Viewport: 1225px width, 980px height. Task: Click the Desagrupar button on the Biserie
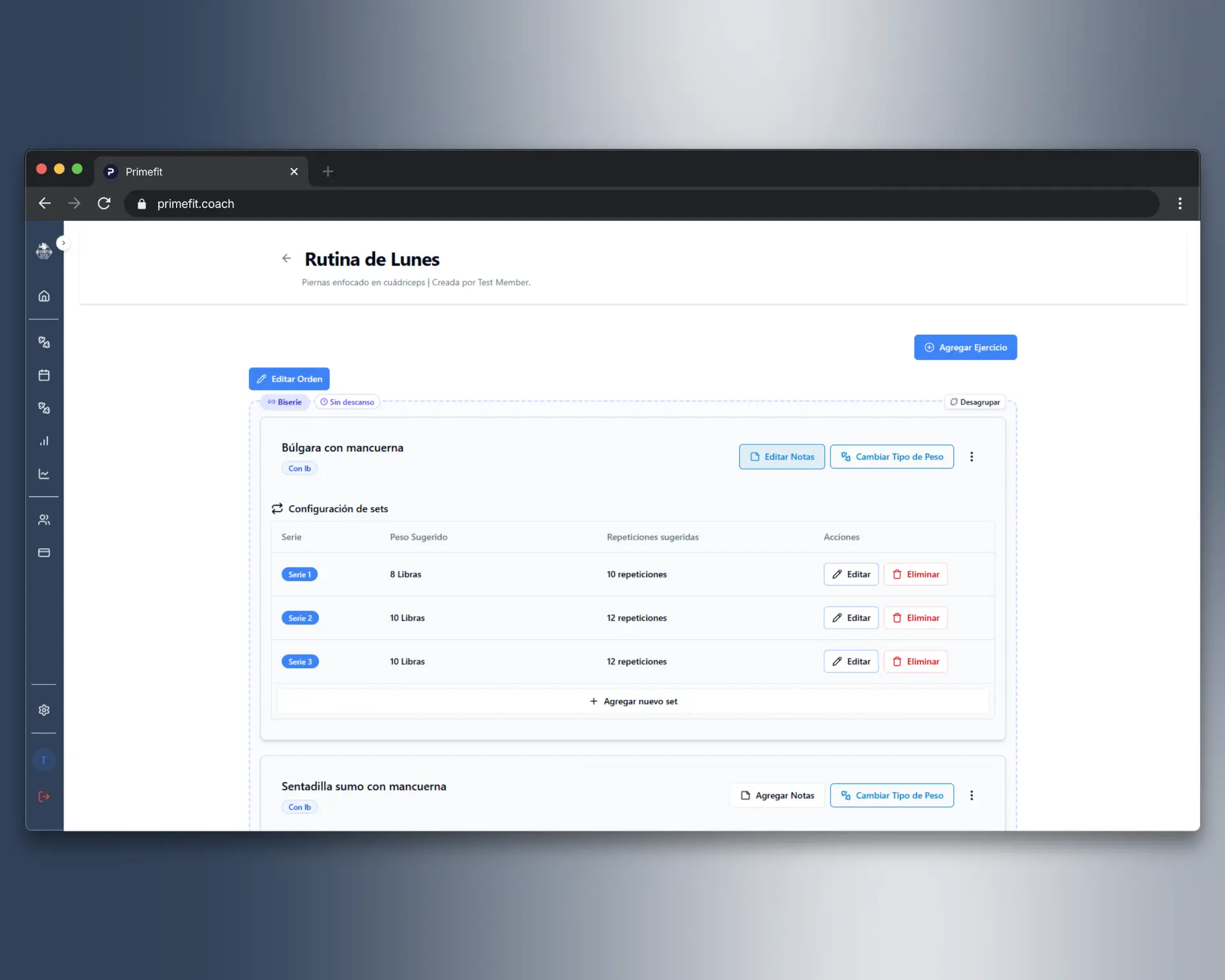pyautogui.click(x=974, y=402)
